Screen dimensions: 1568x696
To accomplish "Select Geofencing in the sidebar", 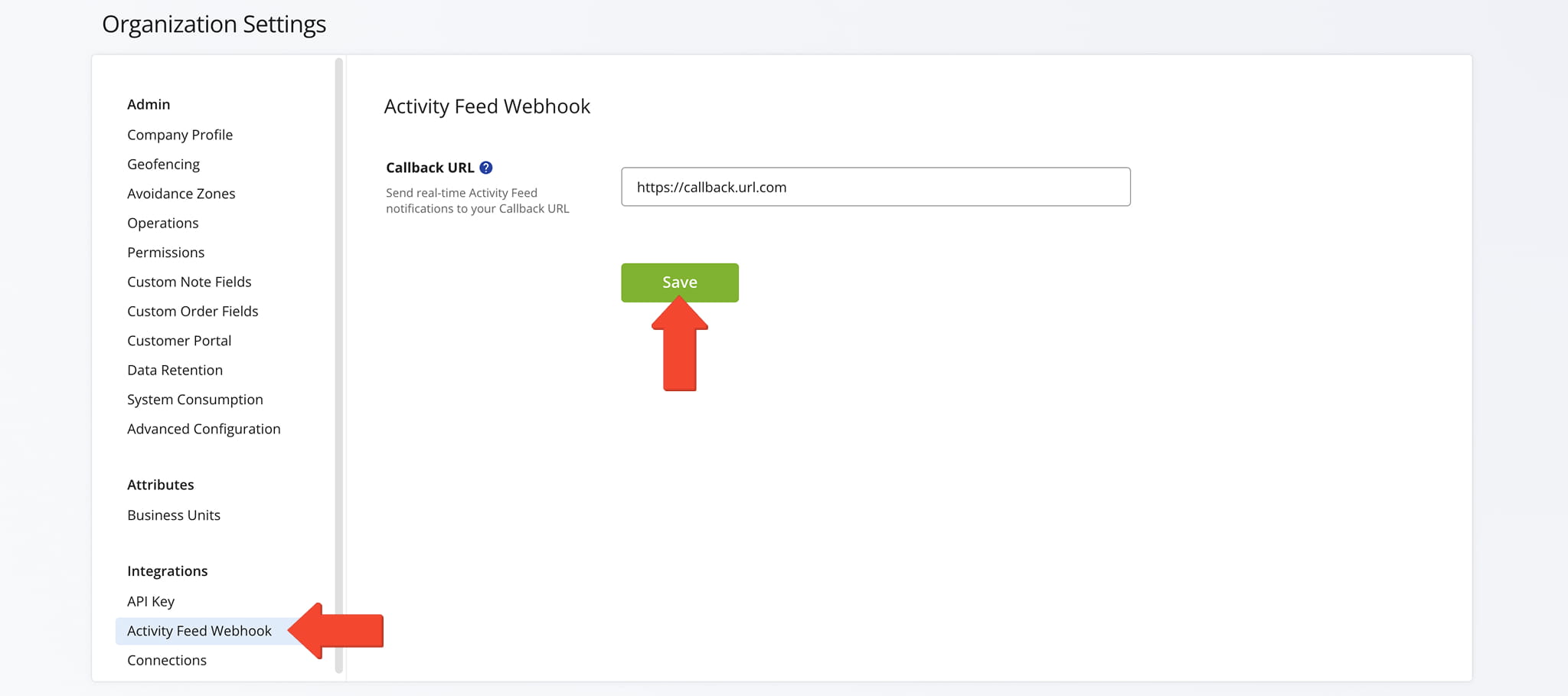I will point(163,164).
